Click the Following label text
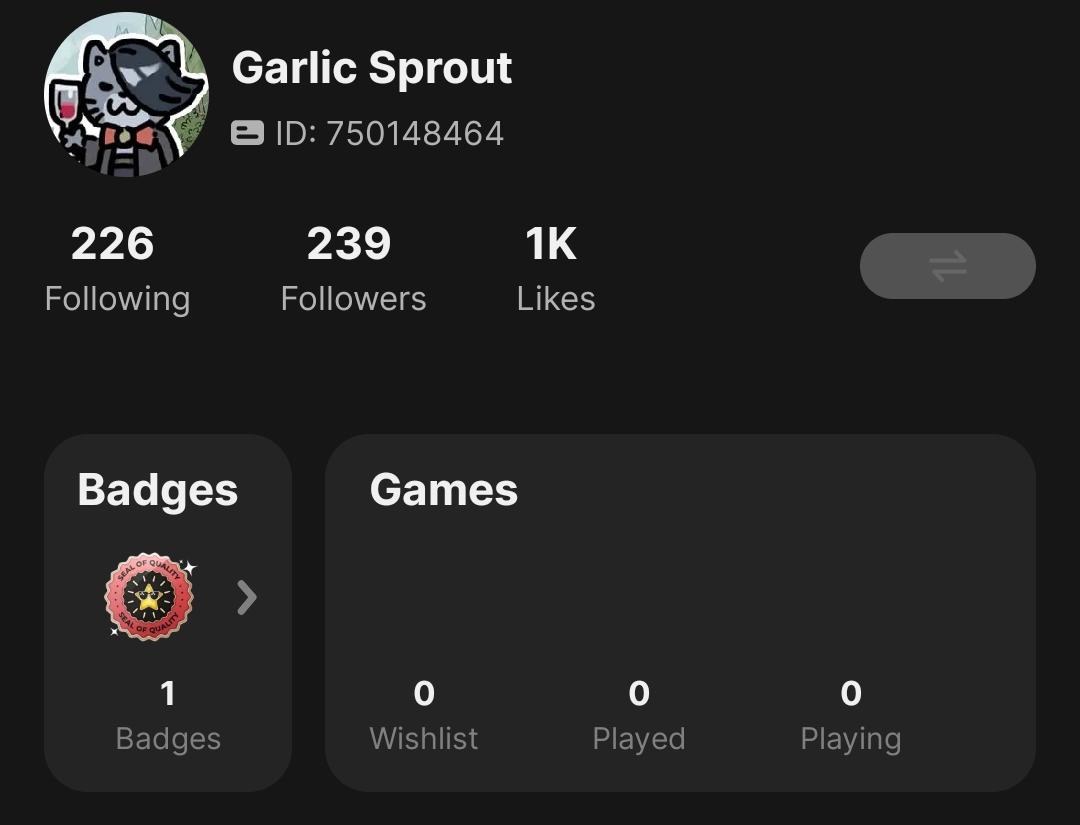Image resolution: width=1080 pixels, height=825 pixels. click(x=117, y=299)
